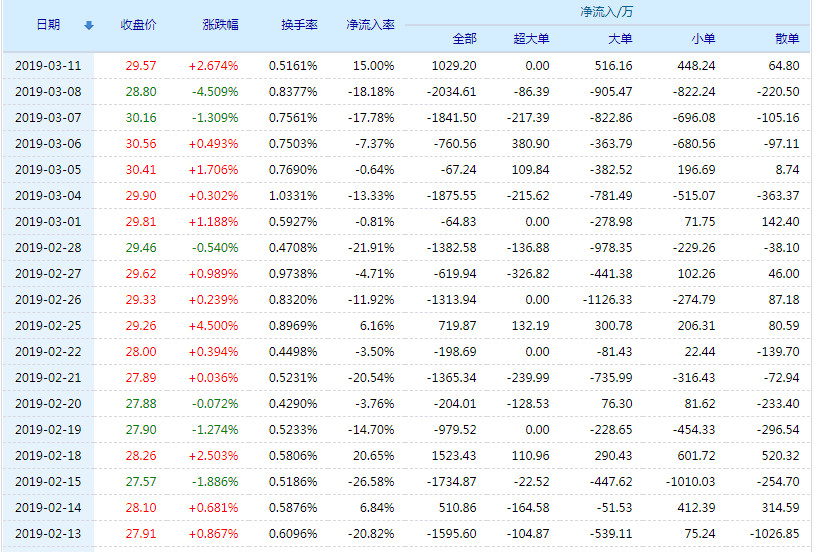
Task: Sort by the 日期 column header
Action: (x=48, y=24)
